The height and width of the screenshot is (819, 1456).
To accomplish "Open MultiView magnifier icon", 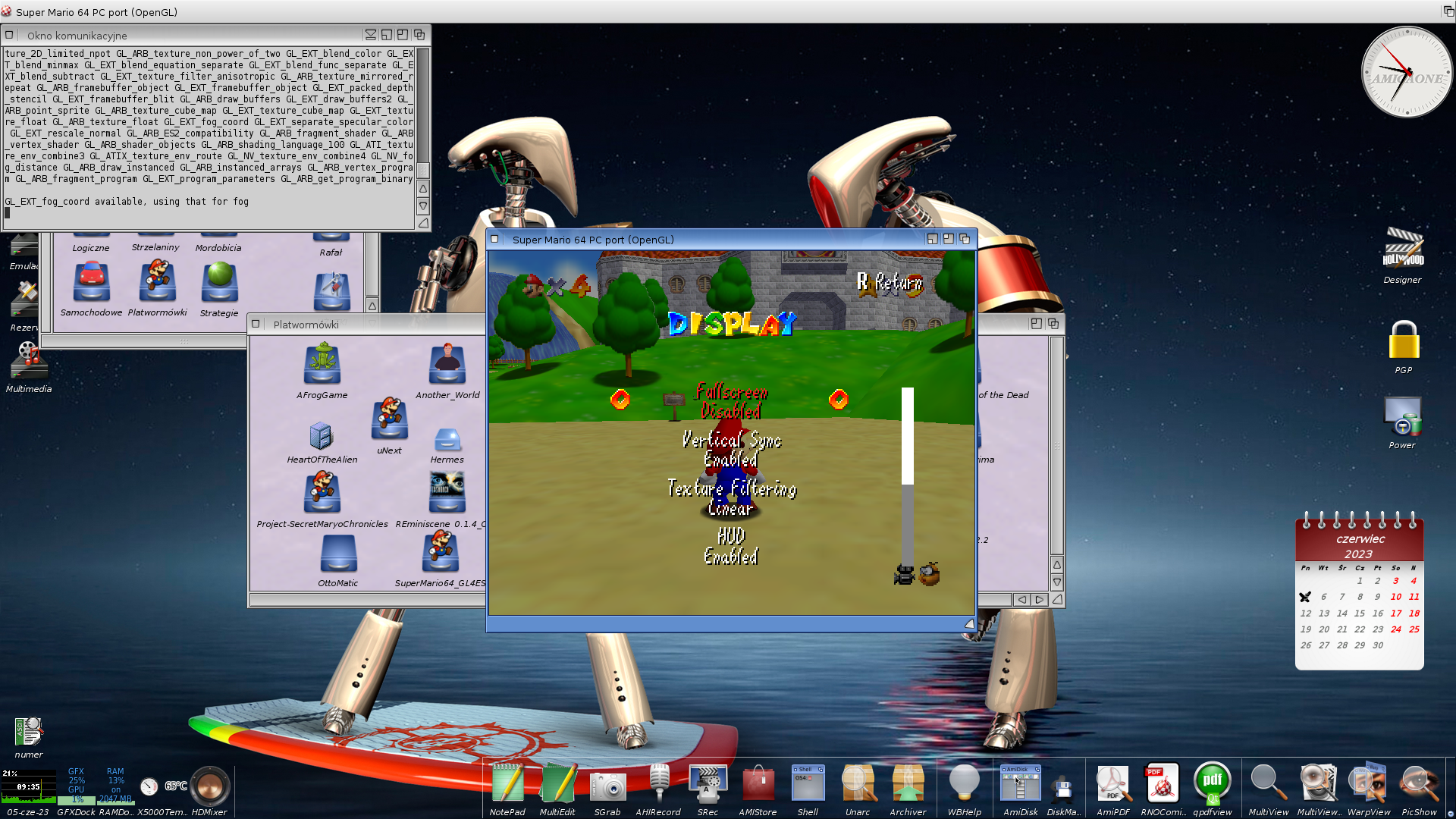I will [x=1268, y=783].
